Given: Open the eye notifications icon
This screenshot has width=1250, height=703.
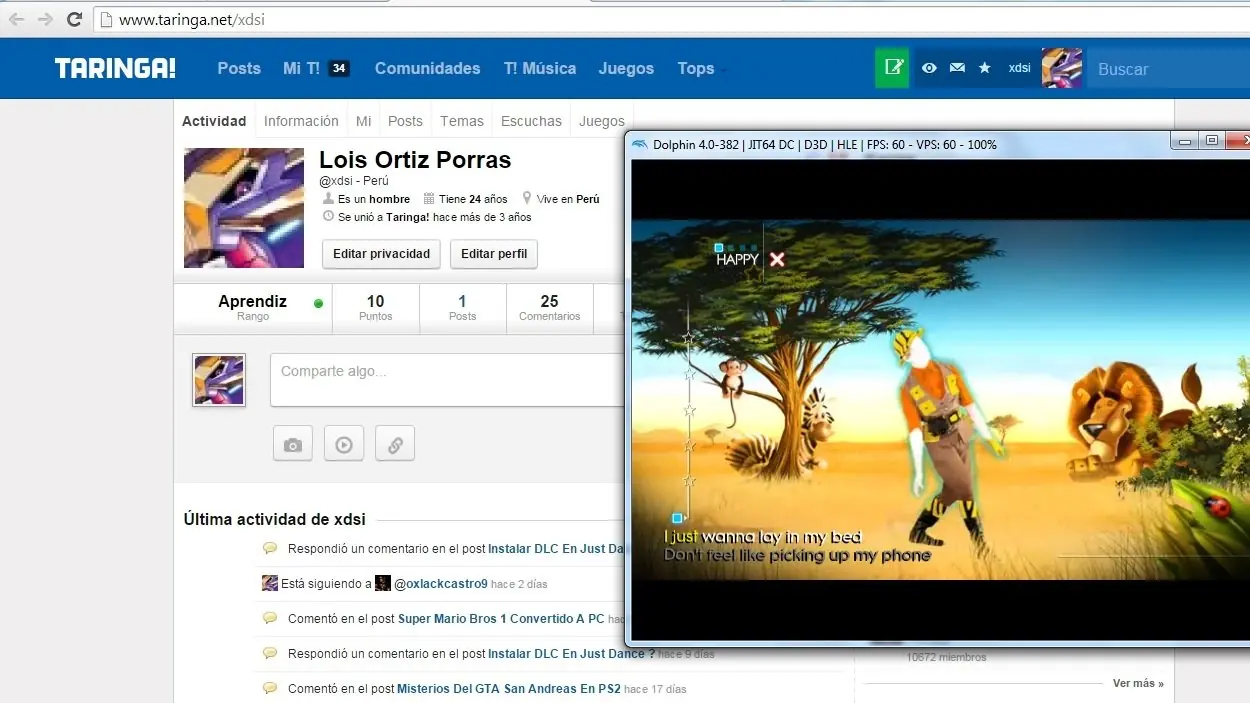Looking at the screenshot, I should pos(929,68).
